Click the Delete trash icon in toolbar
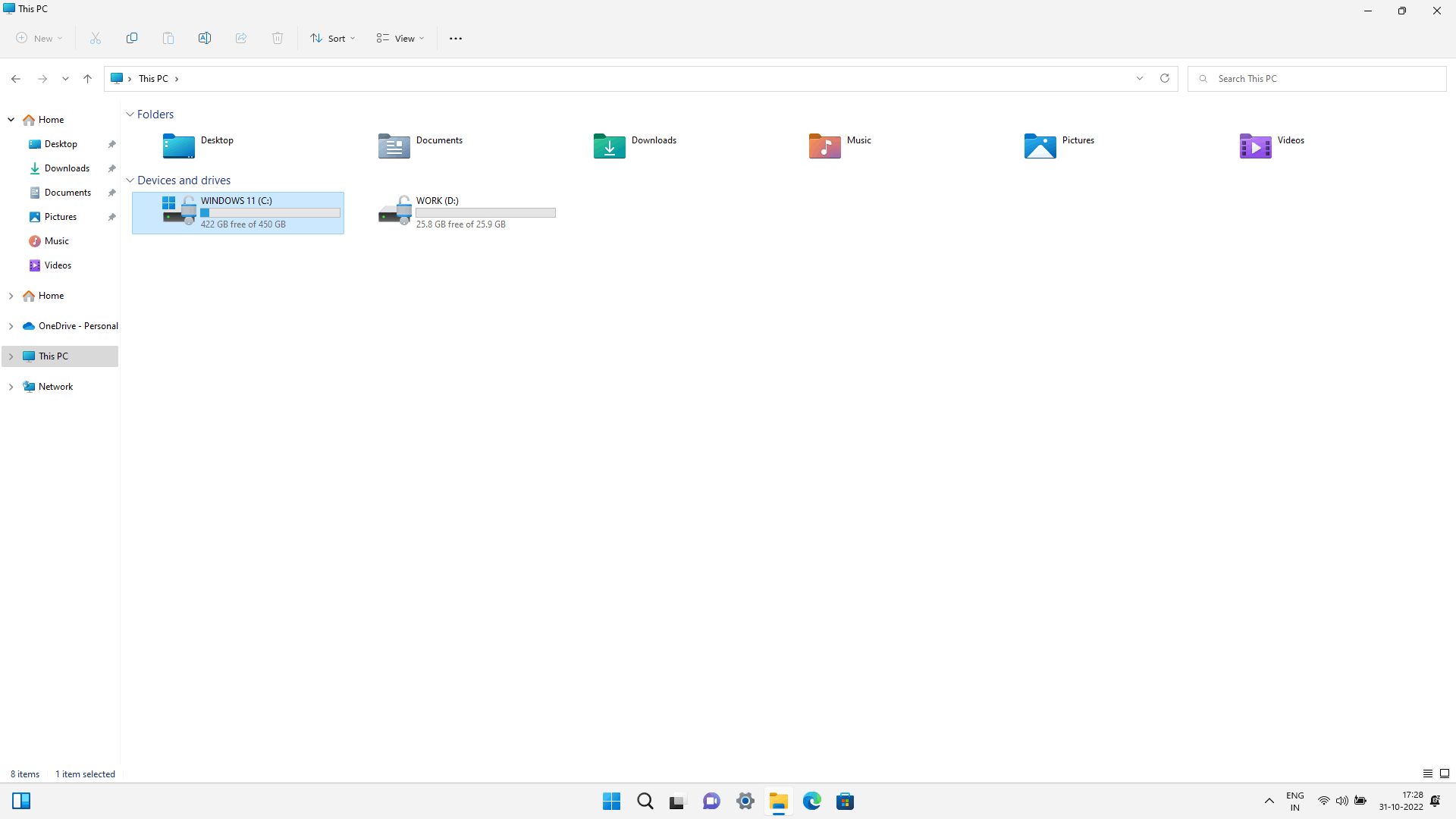 click(278, 38)
